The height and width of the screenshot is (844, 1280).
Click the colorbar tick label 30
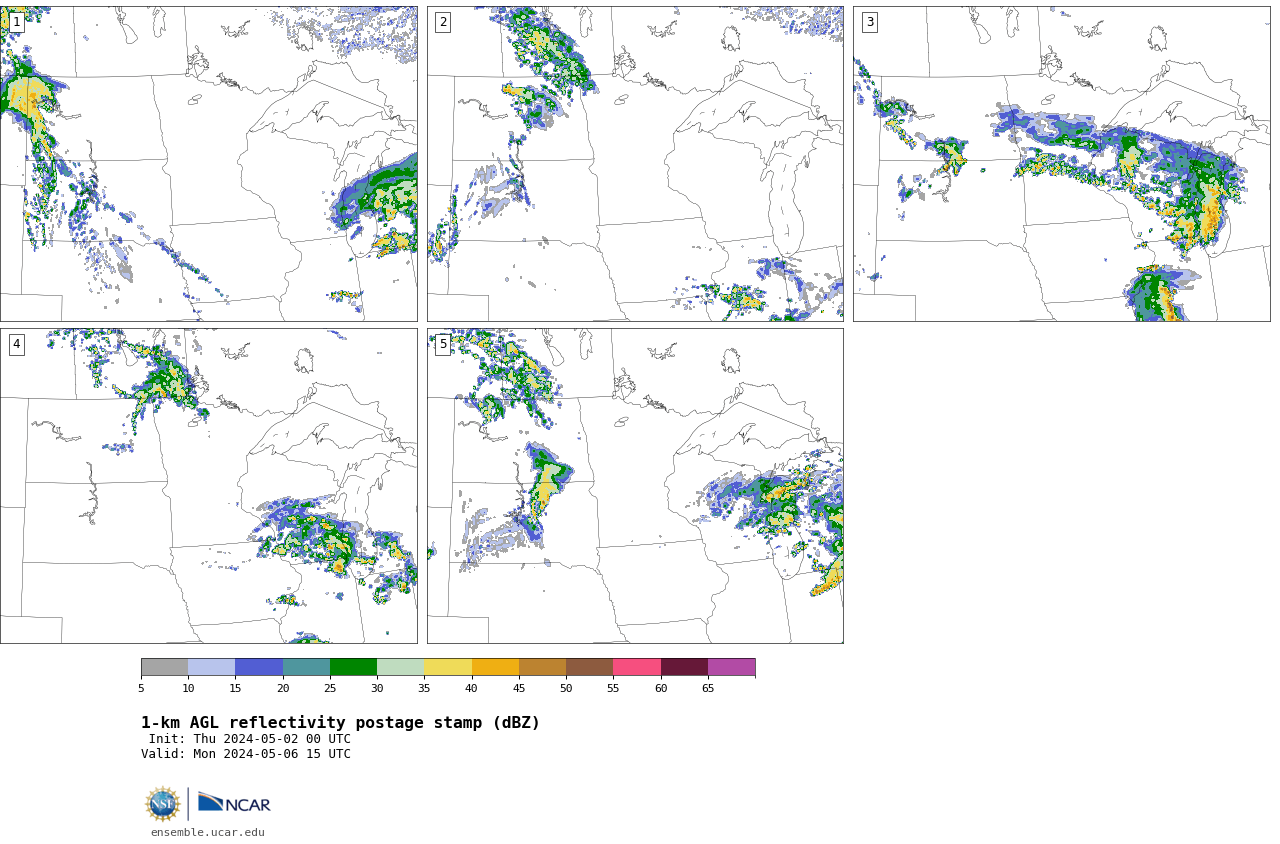(377, 688)
